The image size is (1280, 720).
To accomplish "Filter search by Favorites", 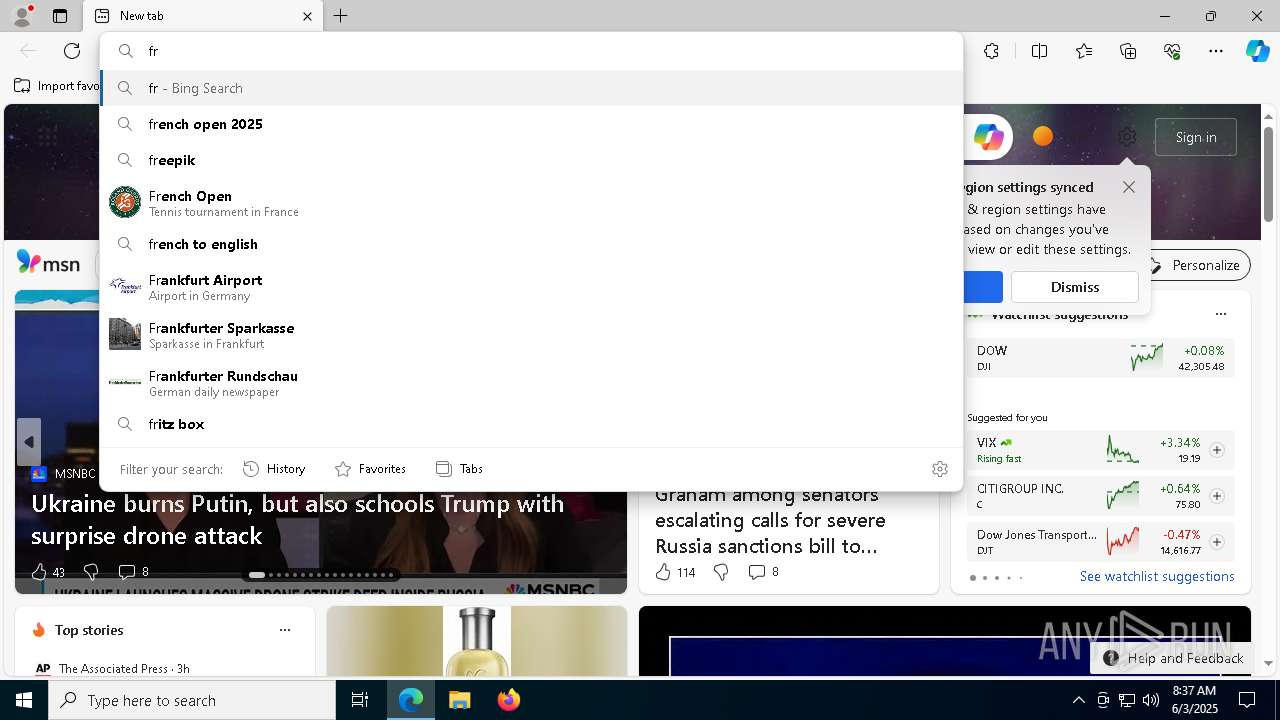I will point(370,469).
